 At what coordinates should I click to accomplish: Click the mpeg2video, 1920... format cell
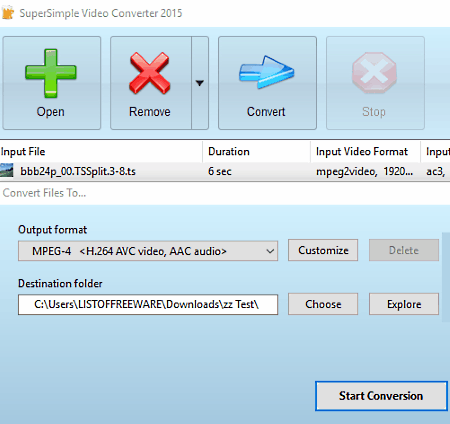tap(364, 171)
